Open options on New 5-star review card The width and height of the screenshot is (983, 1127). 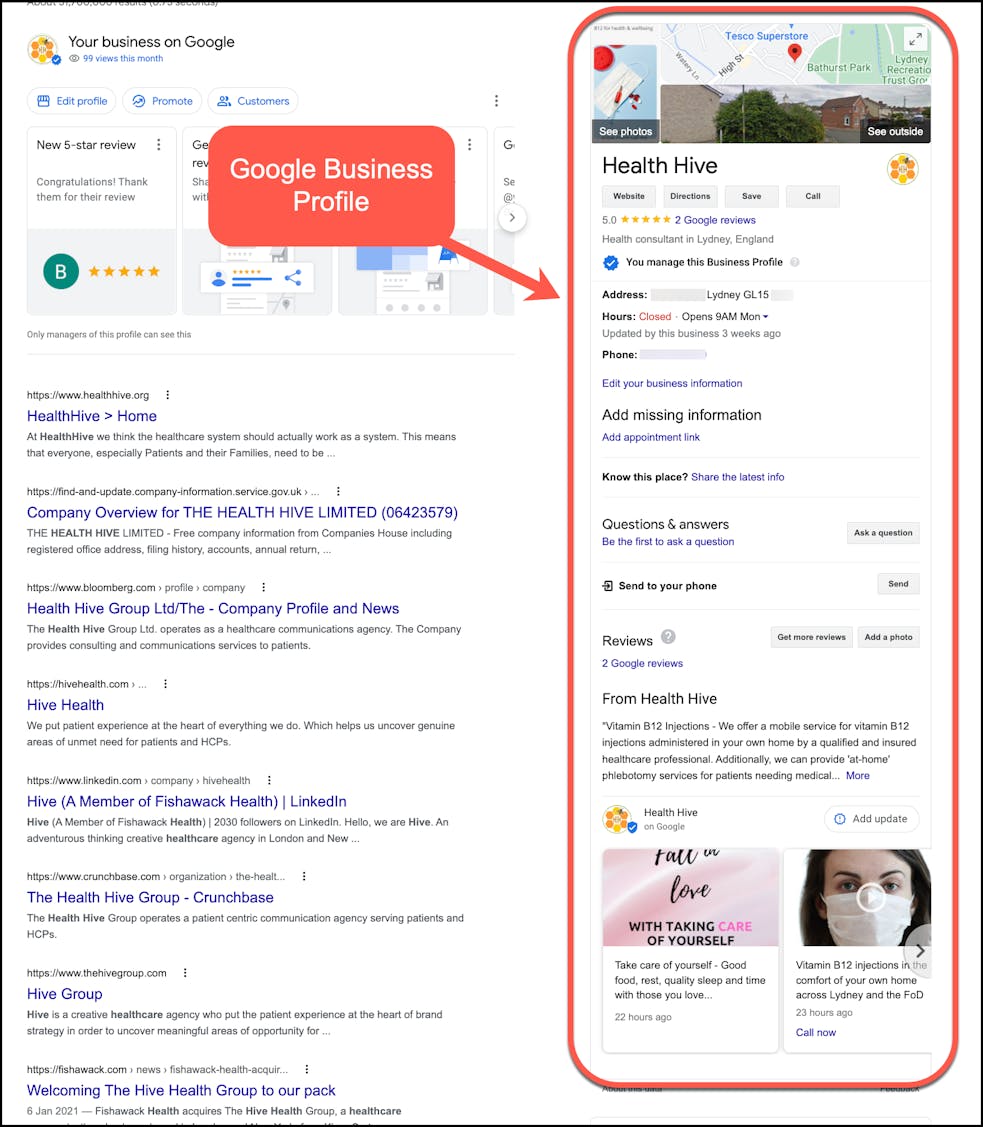point(159,145)
